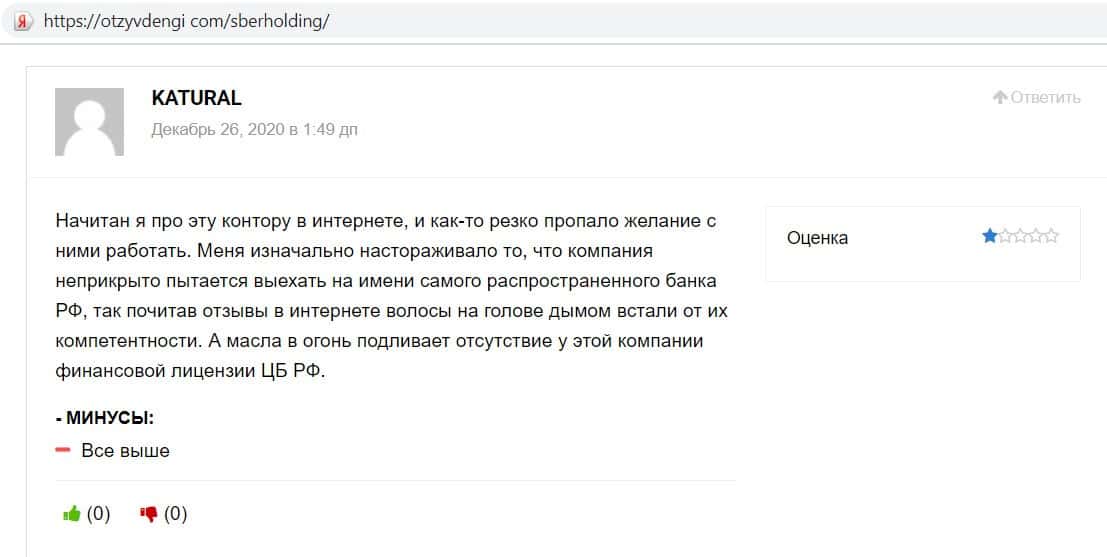Select the second rating star
Image resolution: width=1107 pixels, height=557 pixels.
point(1005,237)
